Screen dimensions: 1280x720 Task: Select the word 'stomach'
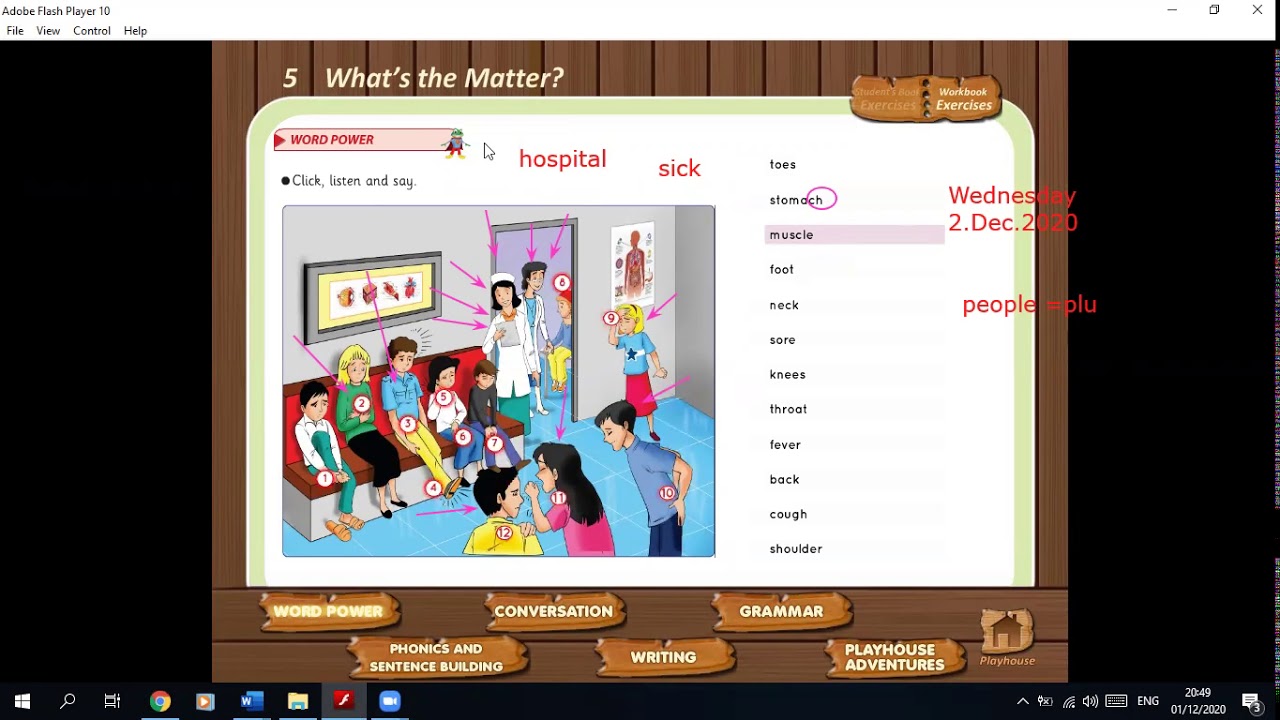(x=796, y=200)
